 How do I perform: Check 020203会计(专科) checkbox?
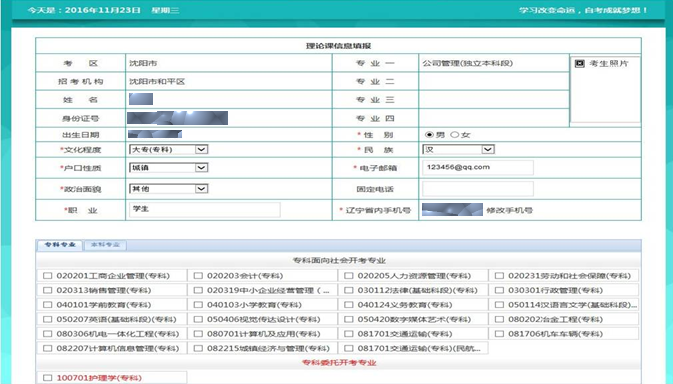point(198,276)
